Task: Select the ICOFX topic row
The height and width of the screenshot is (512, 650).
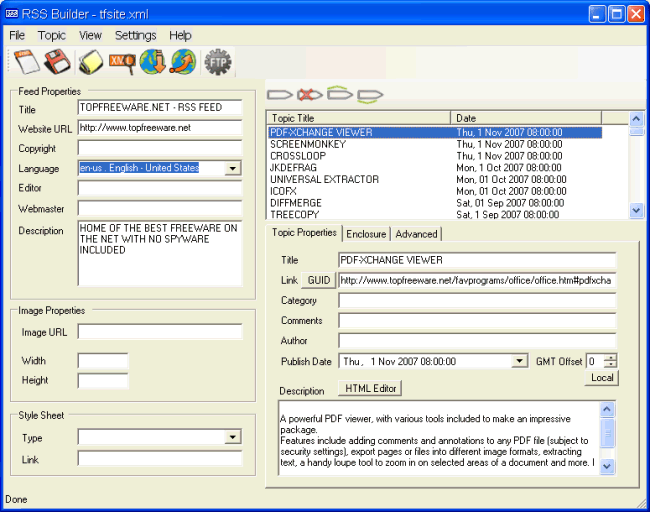Action: coord(434,191)
